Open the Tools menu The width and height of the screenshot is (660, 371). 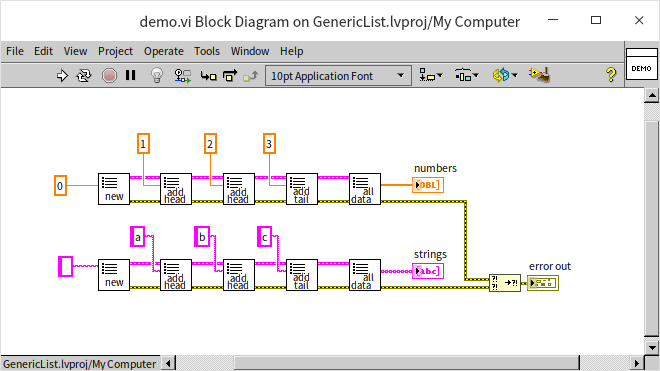coord(207,51)
